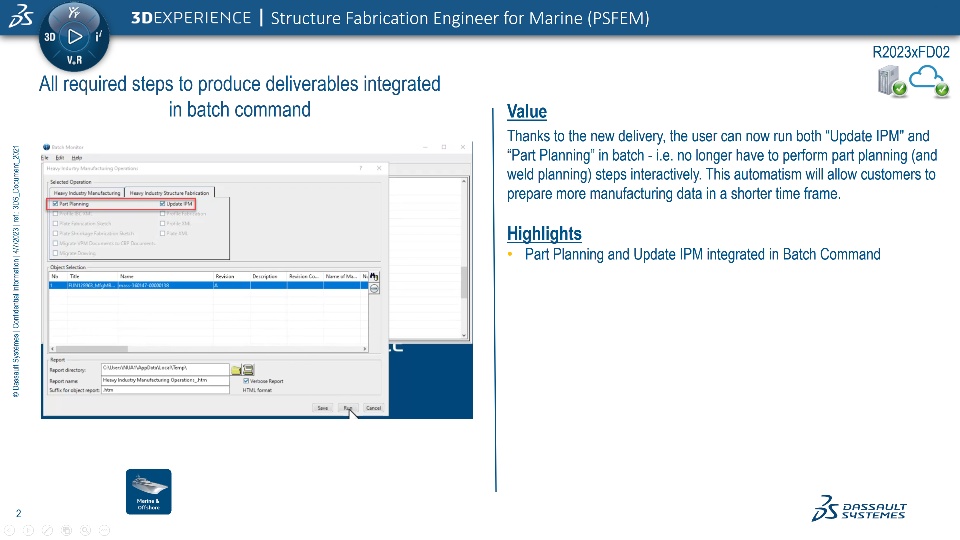Click the report viewer icon next to folder
Image resolution: width=960 pixels, height=540 pixels.
[248, 370]
